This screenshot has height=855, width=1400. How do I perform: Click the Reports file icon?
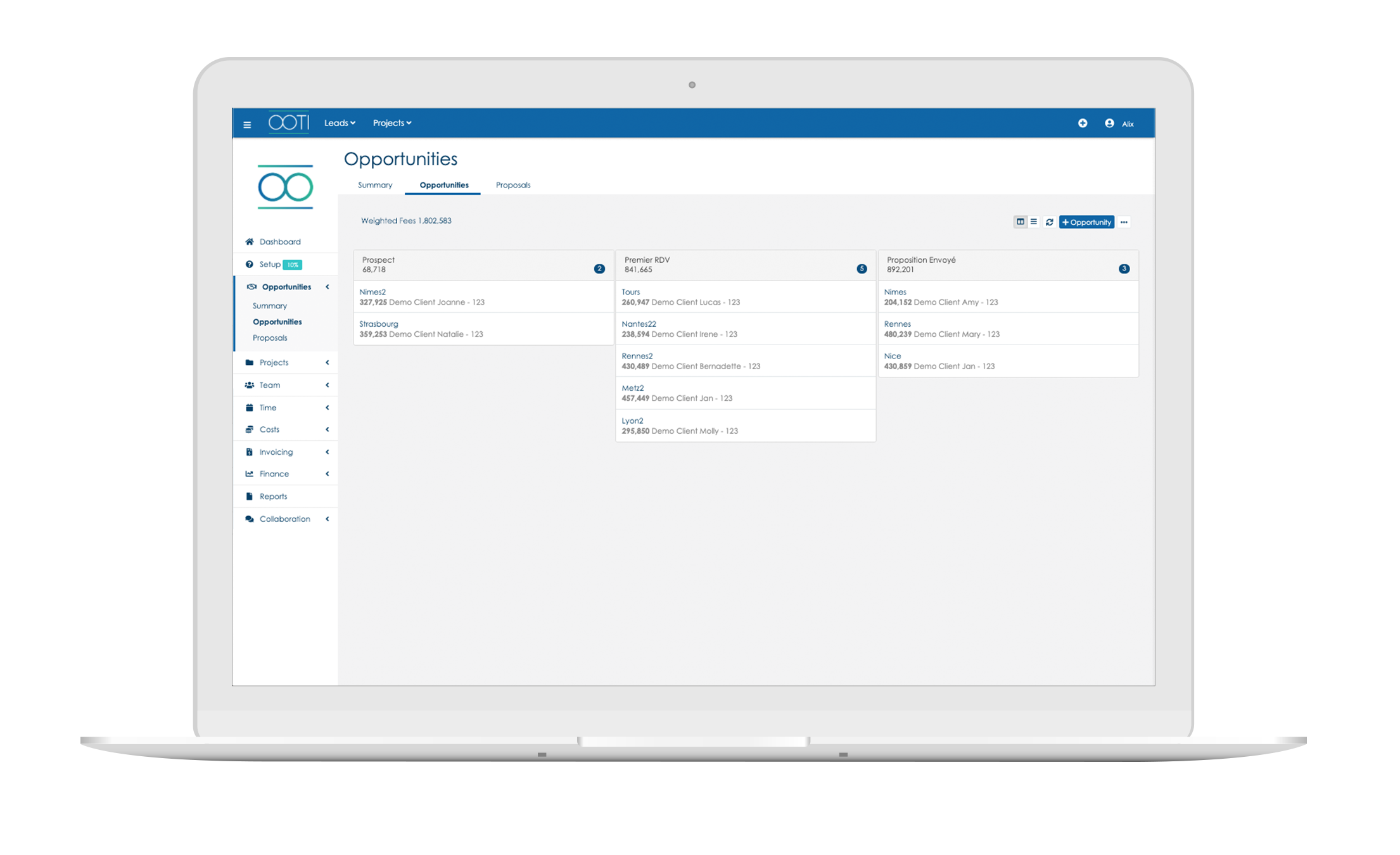[x=249, y=496]
